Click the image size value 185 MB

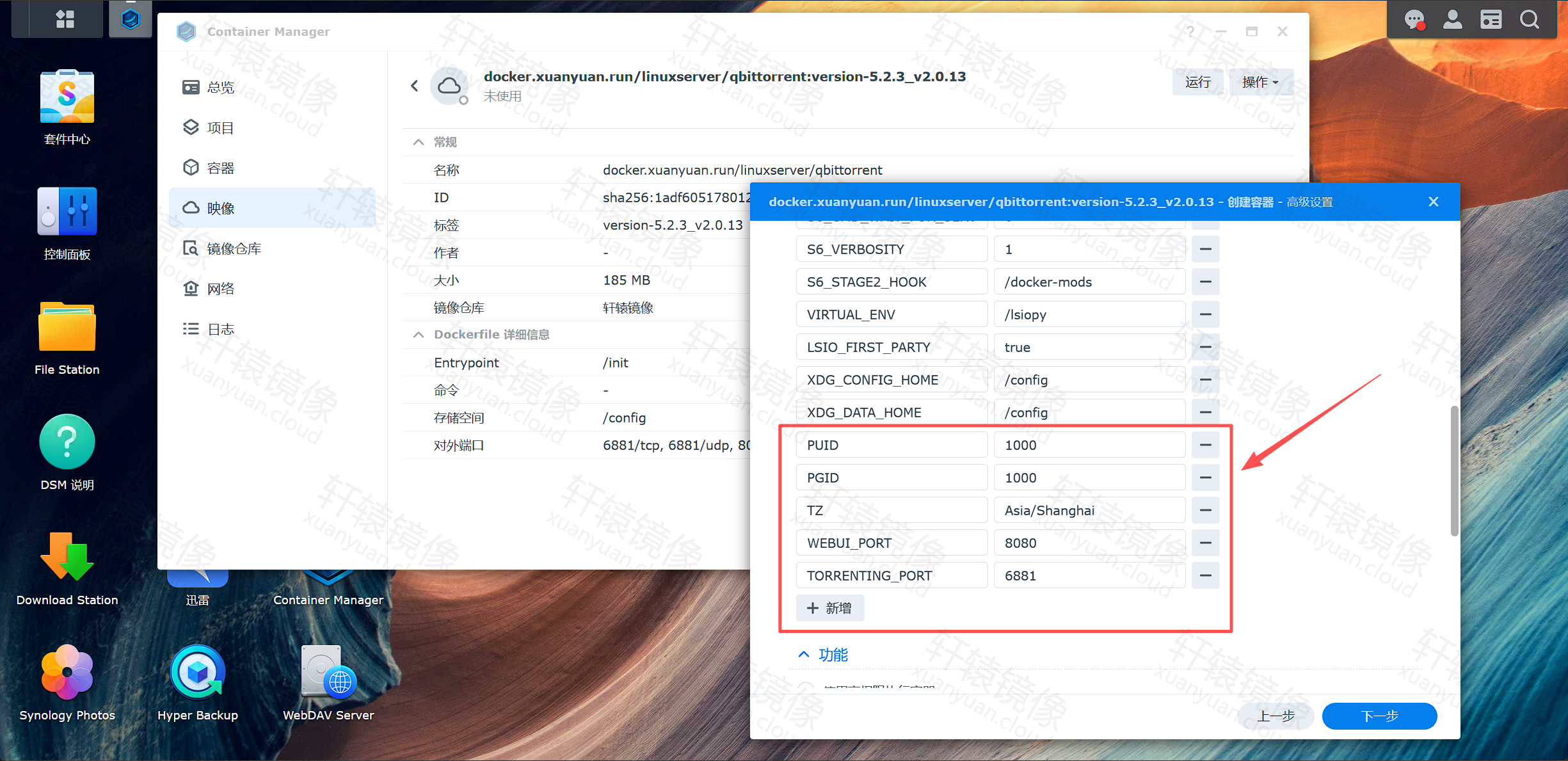[627, 280]
